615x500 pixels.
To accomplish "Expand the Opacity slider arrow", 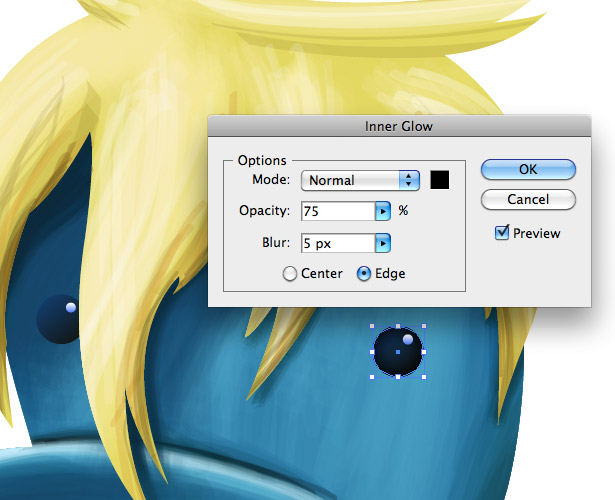I will point(383,211).
